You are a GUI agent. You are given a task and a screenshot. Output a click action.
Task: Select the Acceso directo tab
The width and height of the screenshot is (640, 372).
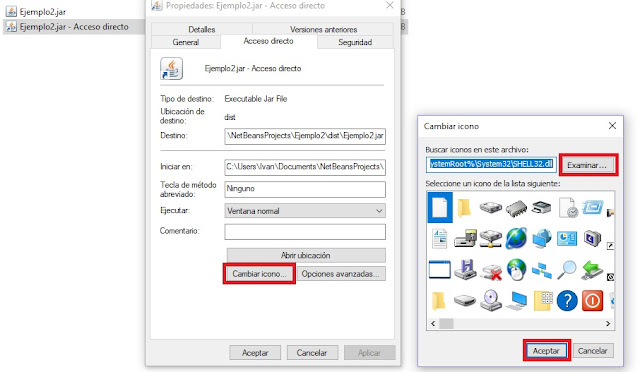[269, 41]
